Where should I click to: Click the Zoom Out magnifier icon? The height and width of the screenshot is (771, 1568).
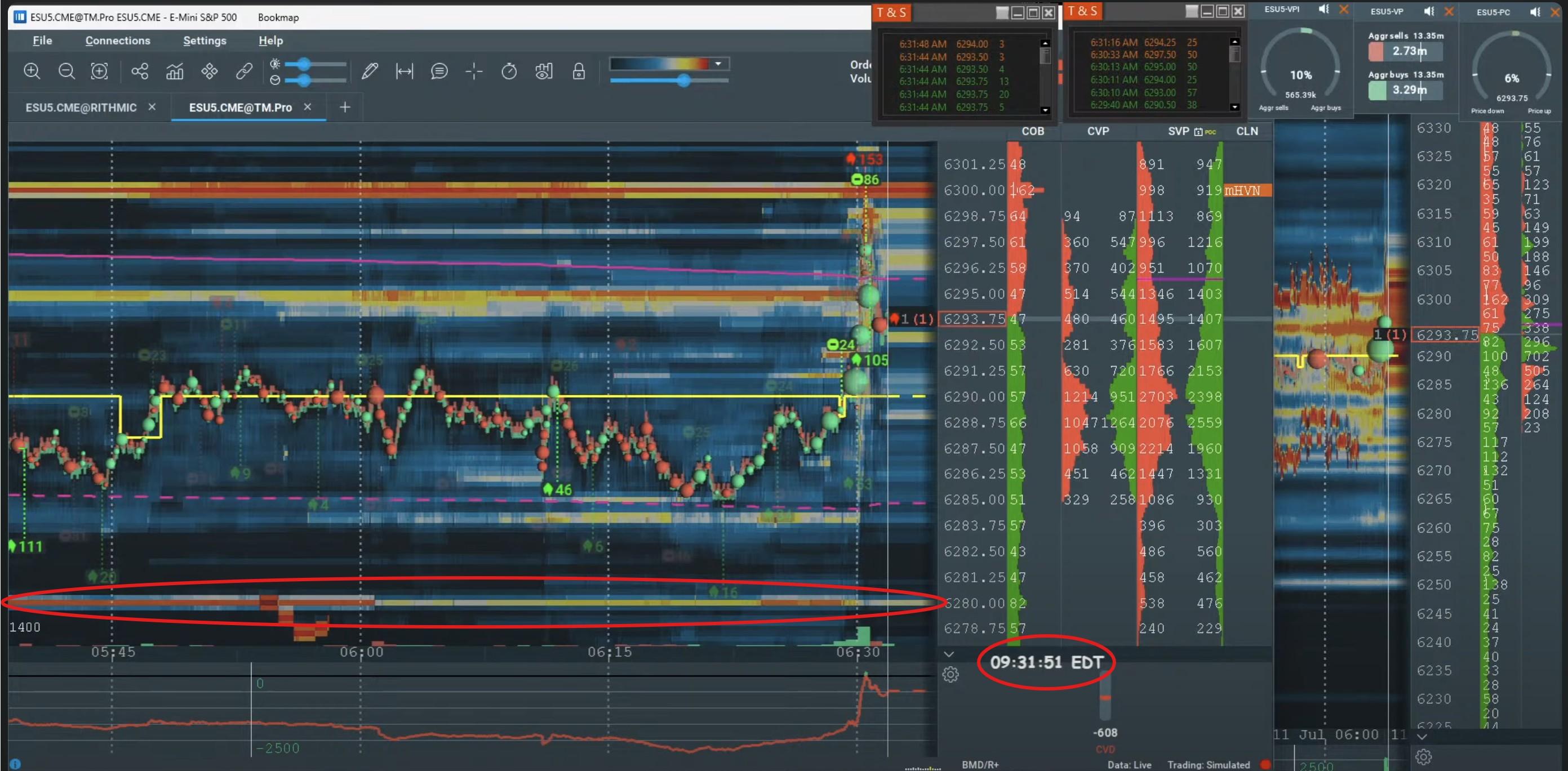(66, 71)
